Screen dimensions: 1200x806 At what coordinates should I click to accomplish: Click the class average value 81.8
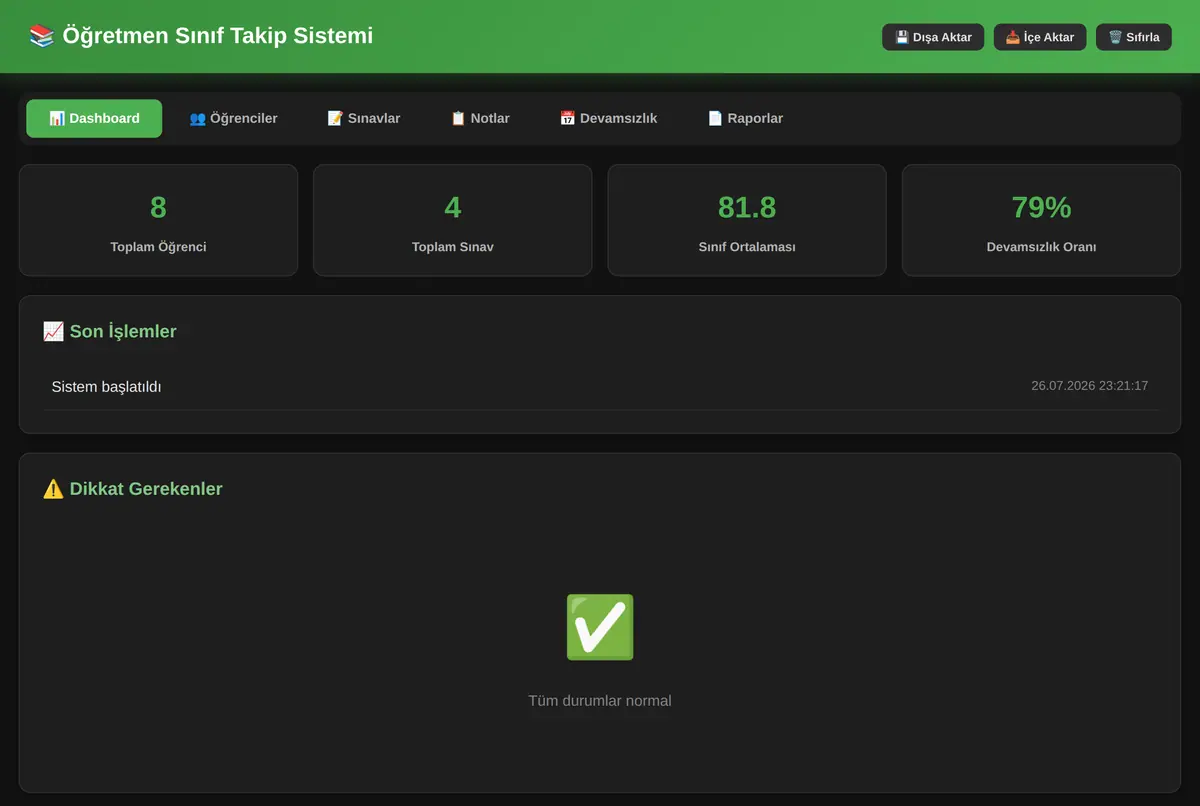747,207
